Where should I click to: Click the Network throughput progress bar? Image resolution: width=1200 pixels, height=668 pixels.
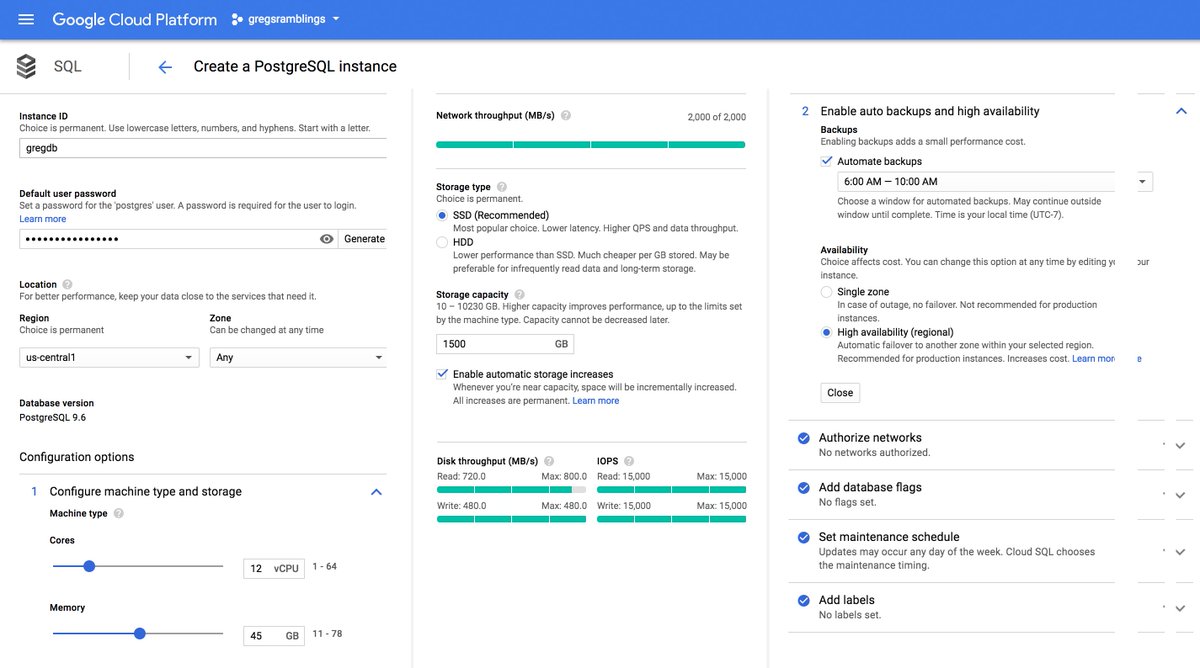591,144
